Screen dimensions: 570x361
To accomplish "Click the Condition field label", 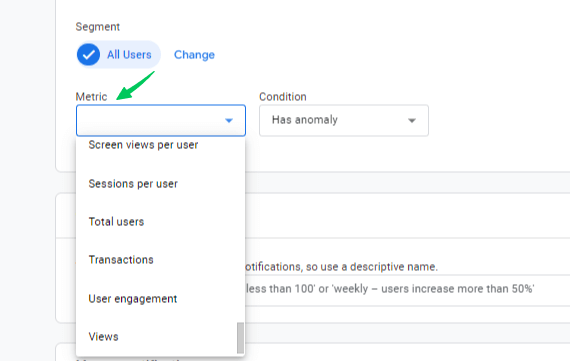I will [283, 97].
